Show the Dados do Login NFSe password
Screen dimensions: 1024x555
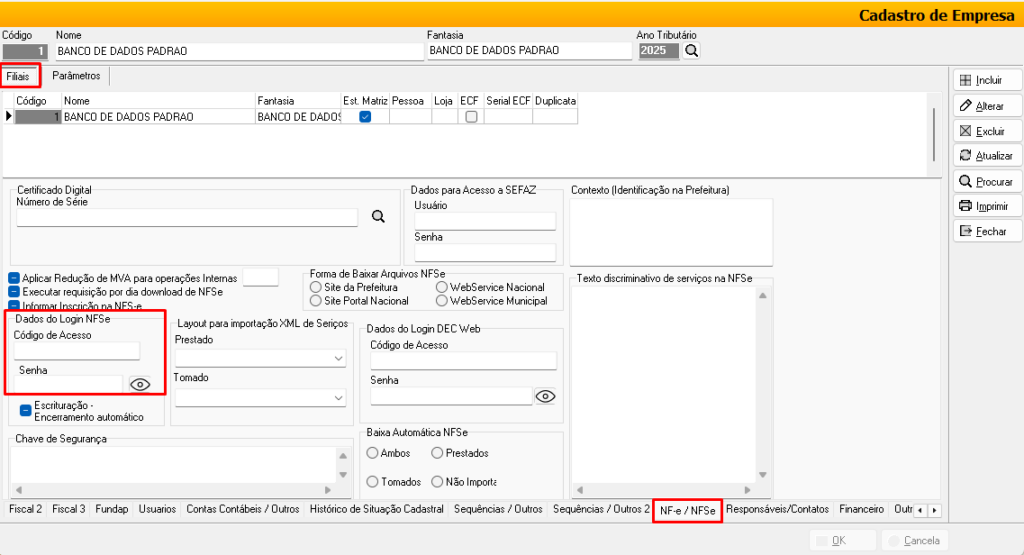[x=140, y=384]
